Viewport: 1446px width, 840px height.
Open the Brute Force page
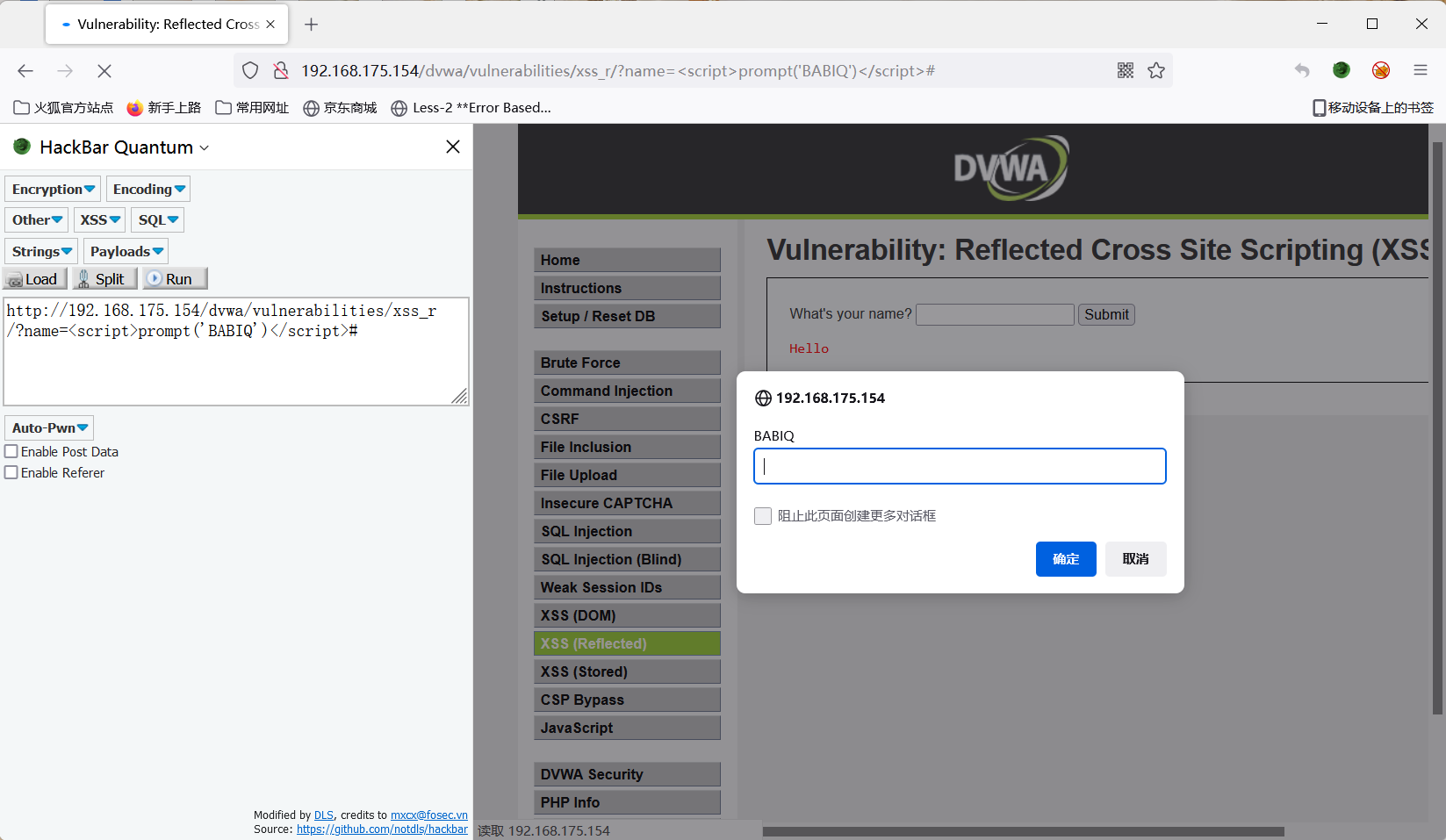627,363
